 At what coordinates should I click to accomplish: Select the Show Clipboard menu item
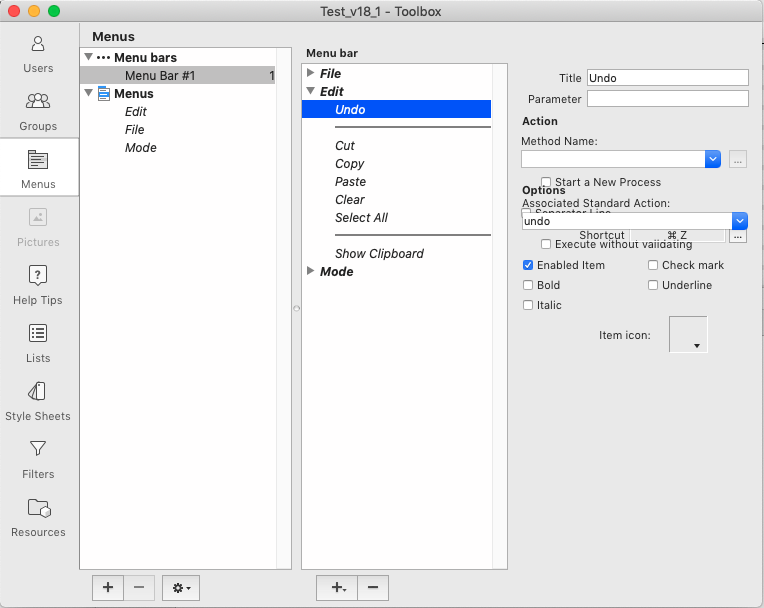379,254
